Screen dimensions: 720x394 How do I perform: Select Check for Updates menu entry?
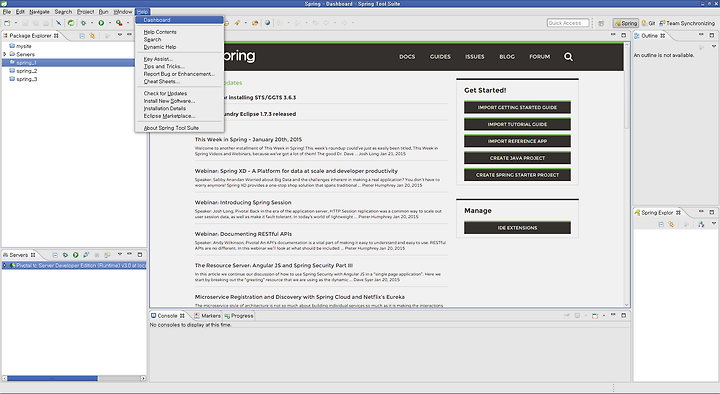(x=179, y=93)
